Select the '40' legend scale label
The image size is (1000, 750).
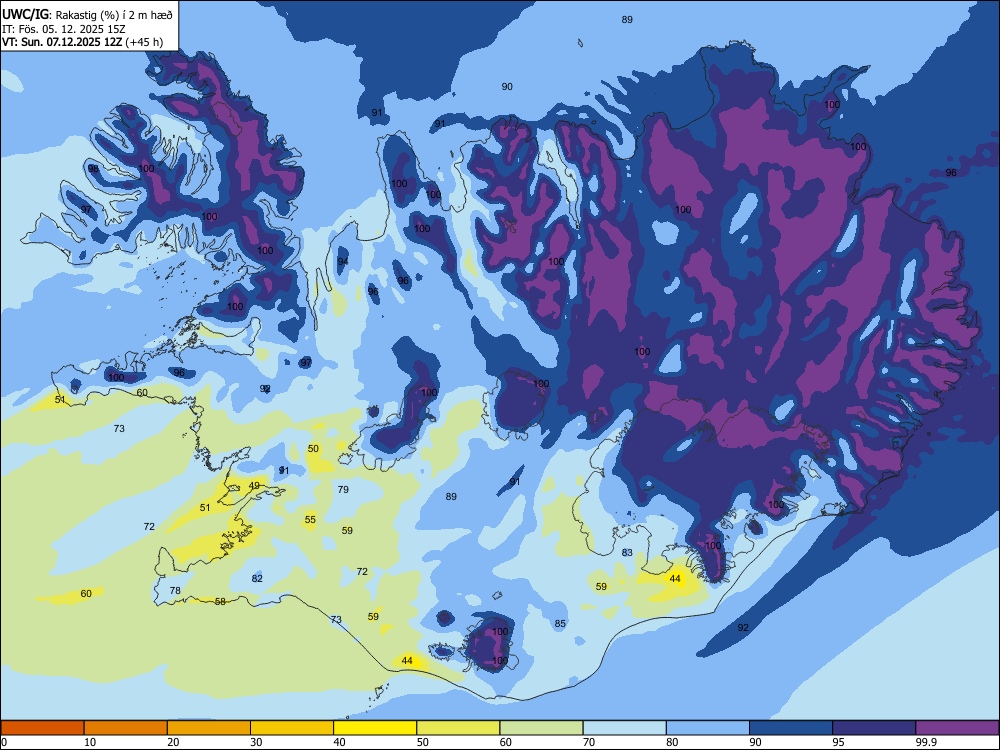(x=340, y=742)
